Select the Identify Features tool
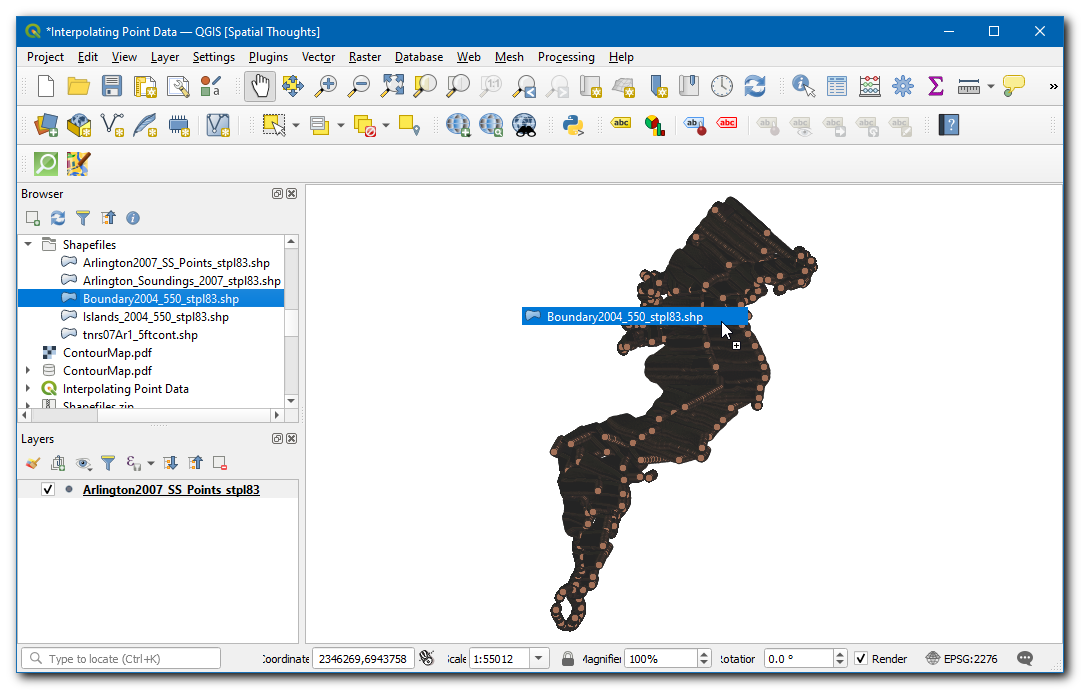The height and width of the screenshot is (690, 1081). click(803, 87)
